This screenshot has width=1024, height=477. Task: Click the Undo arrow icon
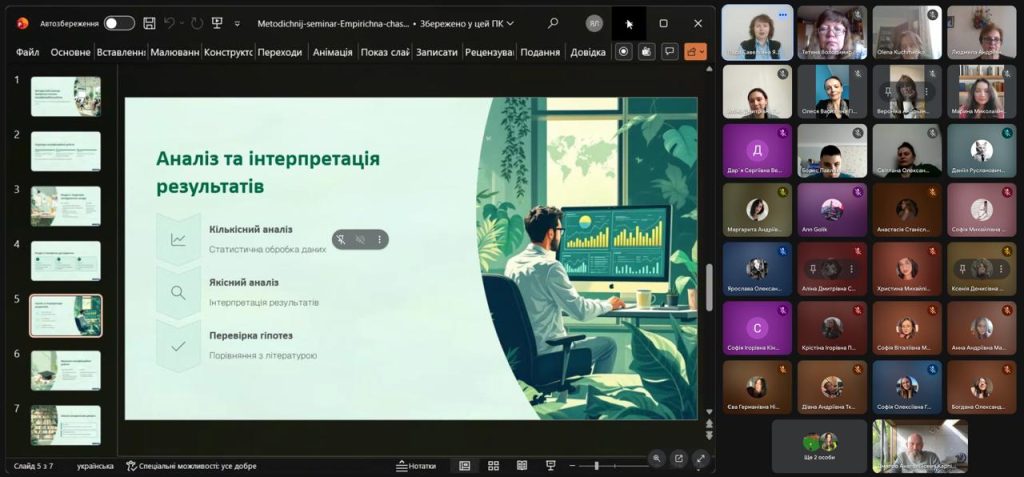click(x=170, y=23)
